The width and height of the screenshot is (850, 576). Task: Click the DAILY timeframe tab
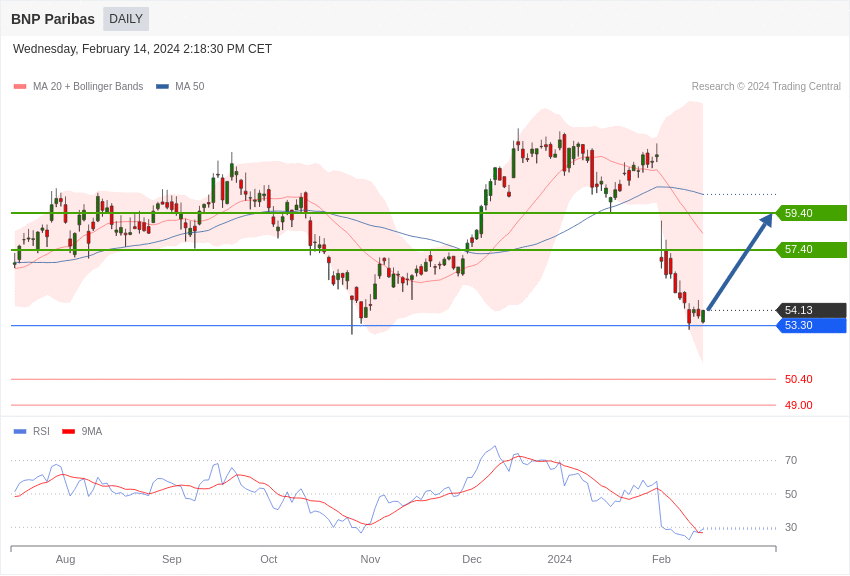click(126, 19)
